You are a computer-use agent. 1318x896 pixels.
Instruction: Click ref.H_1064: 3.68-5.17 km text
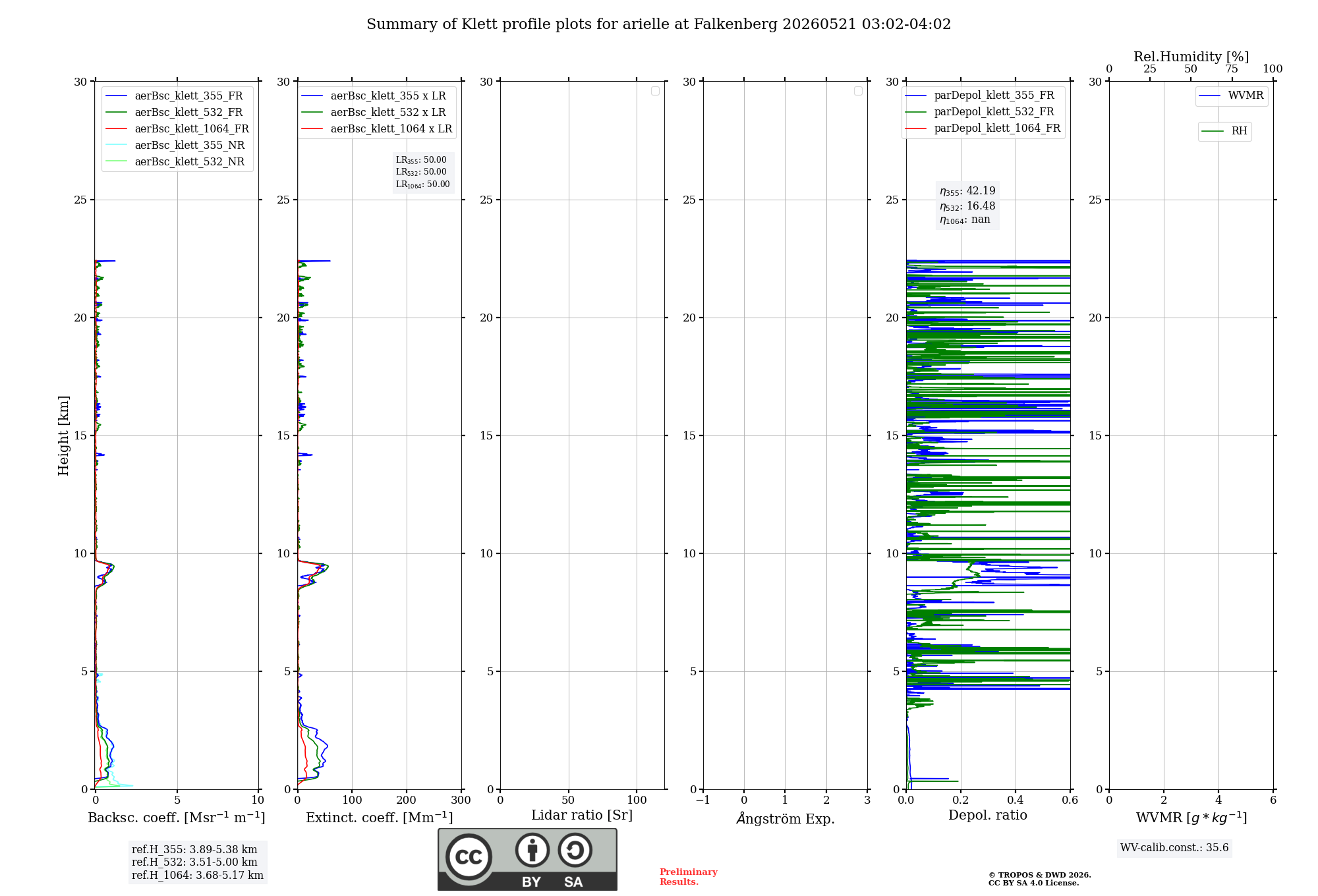[198, 876]
